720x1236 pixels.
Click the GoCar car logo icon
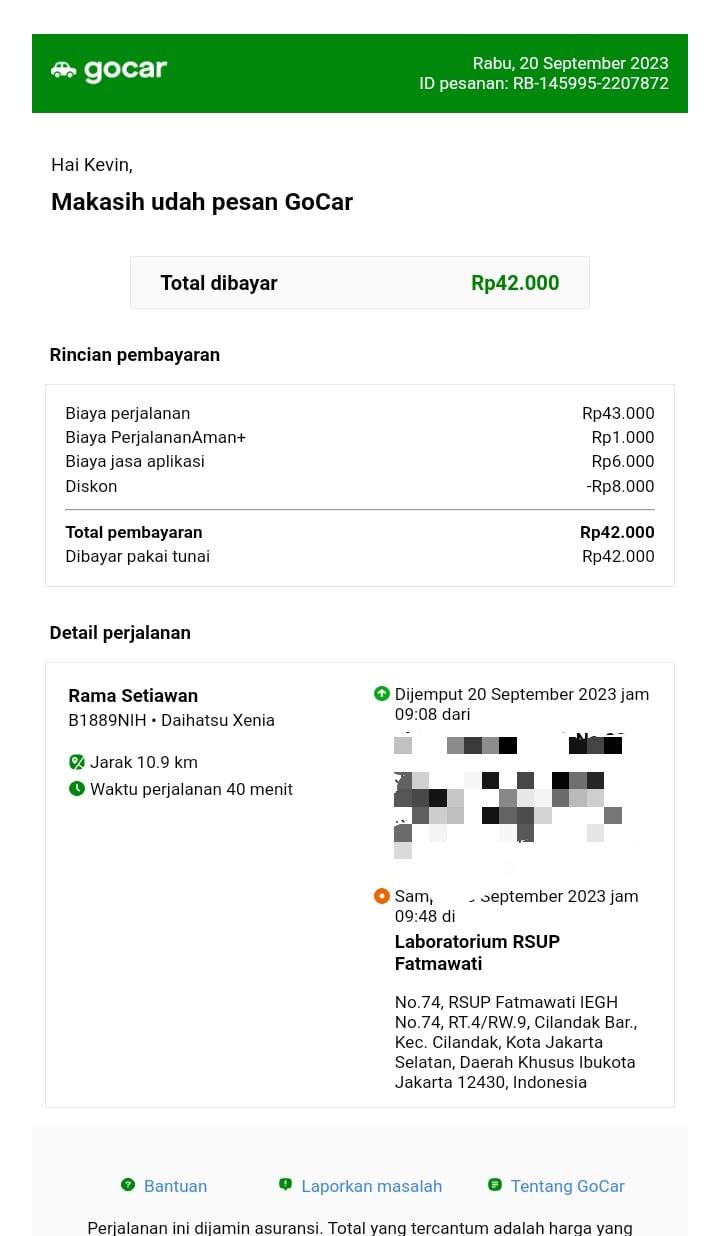point(64,70)
